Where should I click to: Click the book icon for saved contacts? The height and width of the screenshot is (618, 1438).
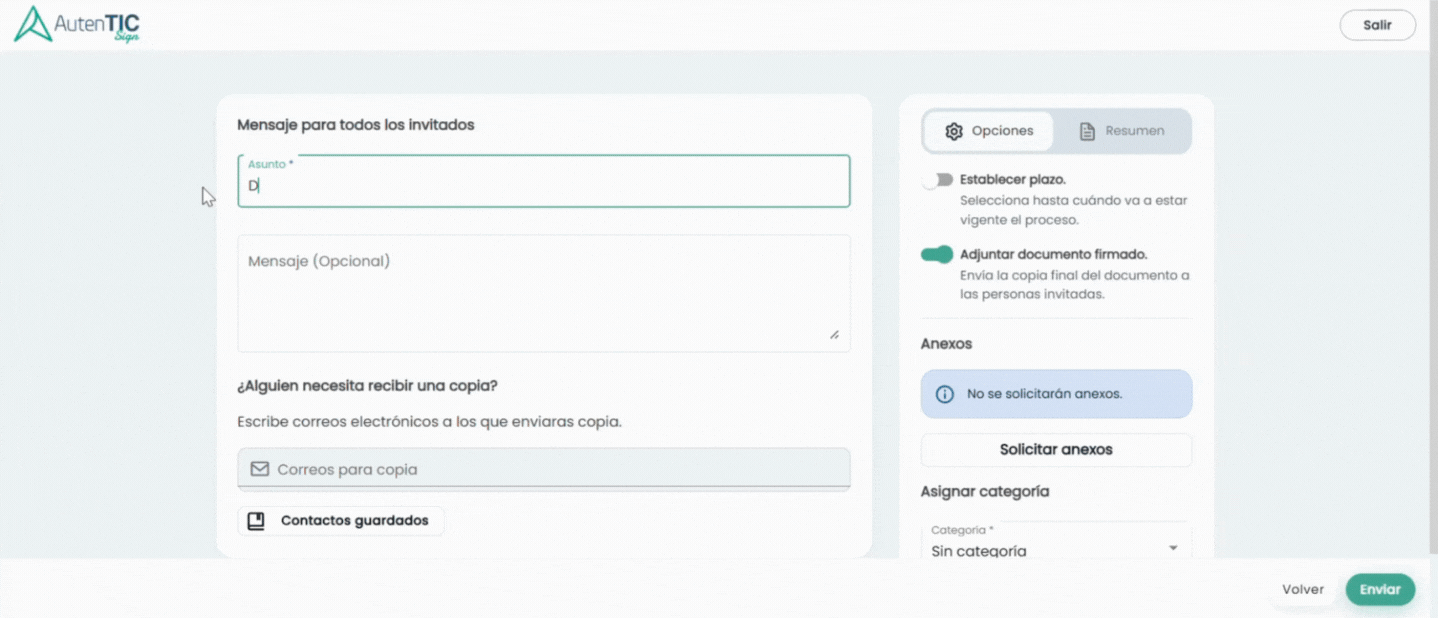(256, 521)
